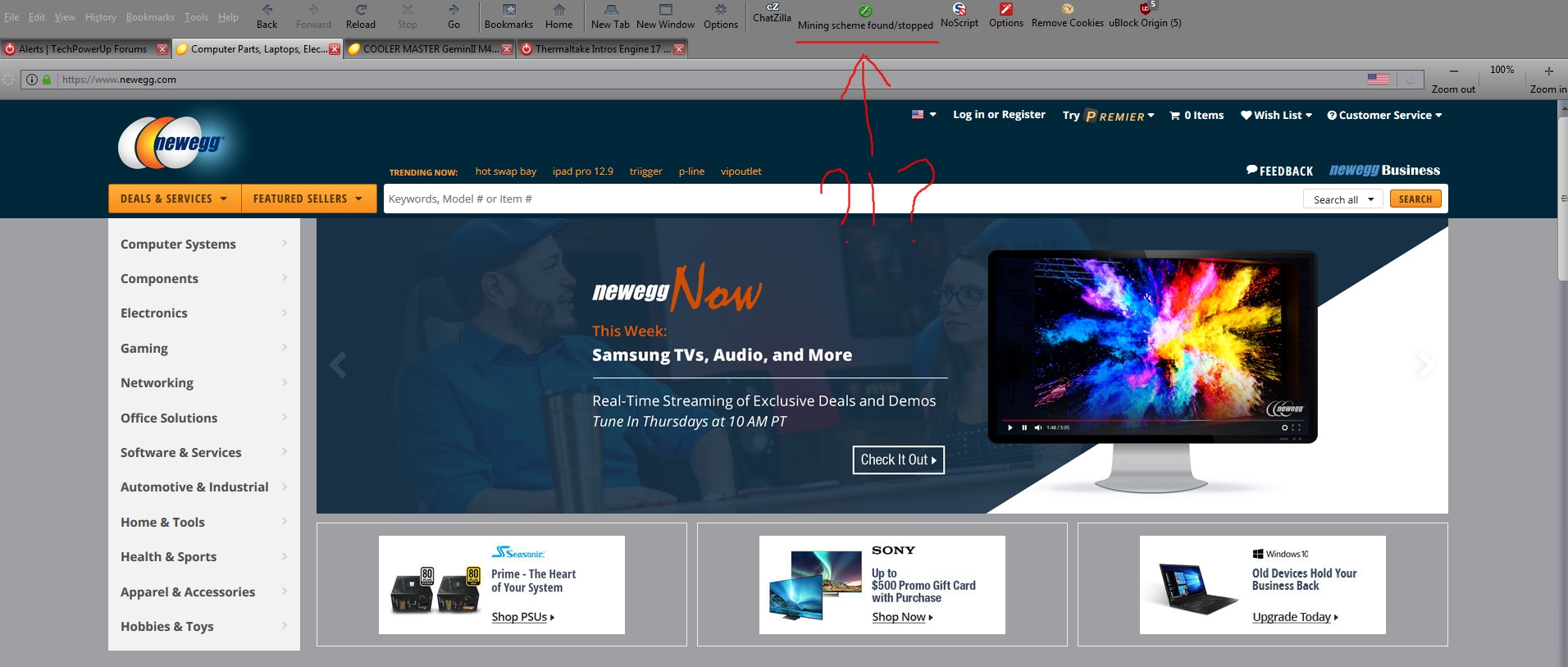The width and height of the screenshot is (1568, 667).
Task: Switch to COOLER MASTER GeminII tab
Action: click(431, 49)
